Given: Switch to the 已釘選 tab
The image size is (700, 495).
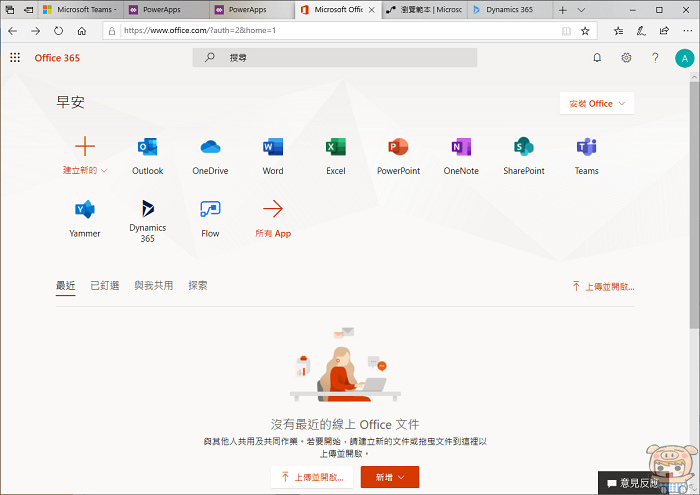Looking at the screenshot, I should (x=105, y=286).
